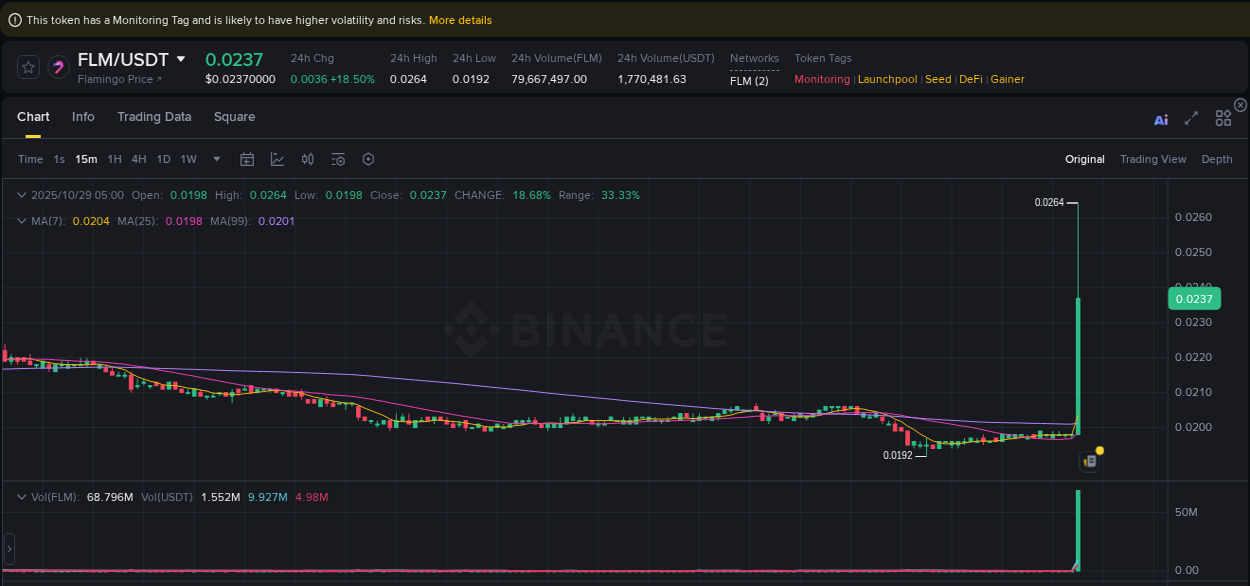Viewport: 1250px width, 586px height.
Task: Click the green current price label 0.0237
Action: (x=1195, y=299)
